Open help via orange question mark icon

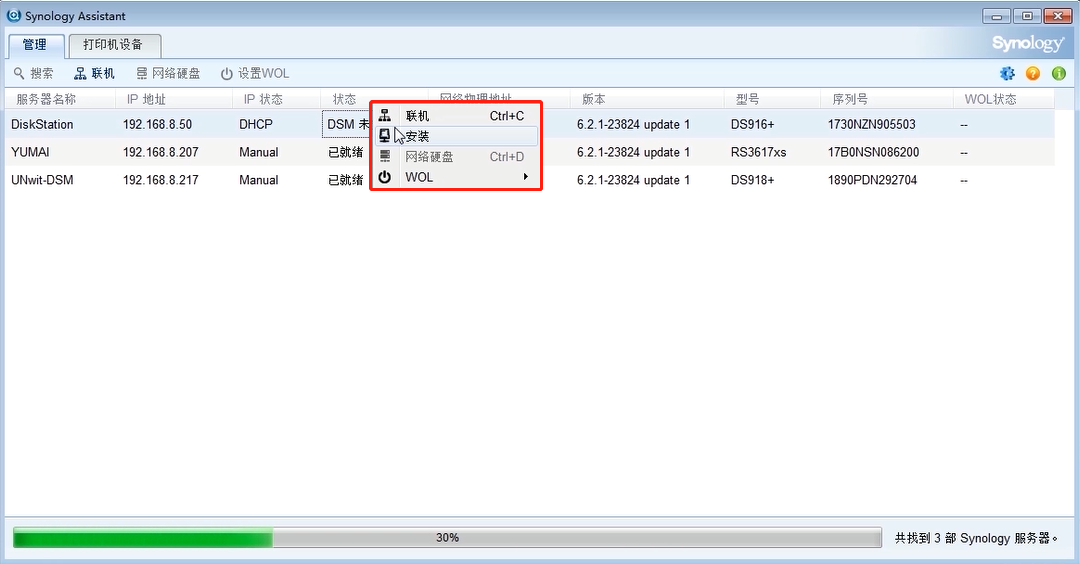(1033, 74)
